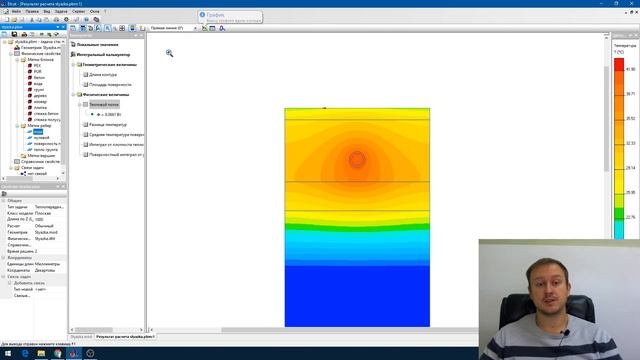
Task: Click the graph plot icon next to contour dropdown
Action: point(204,28)
